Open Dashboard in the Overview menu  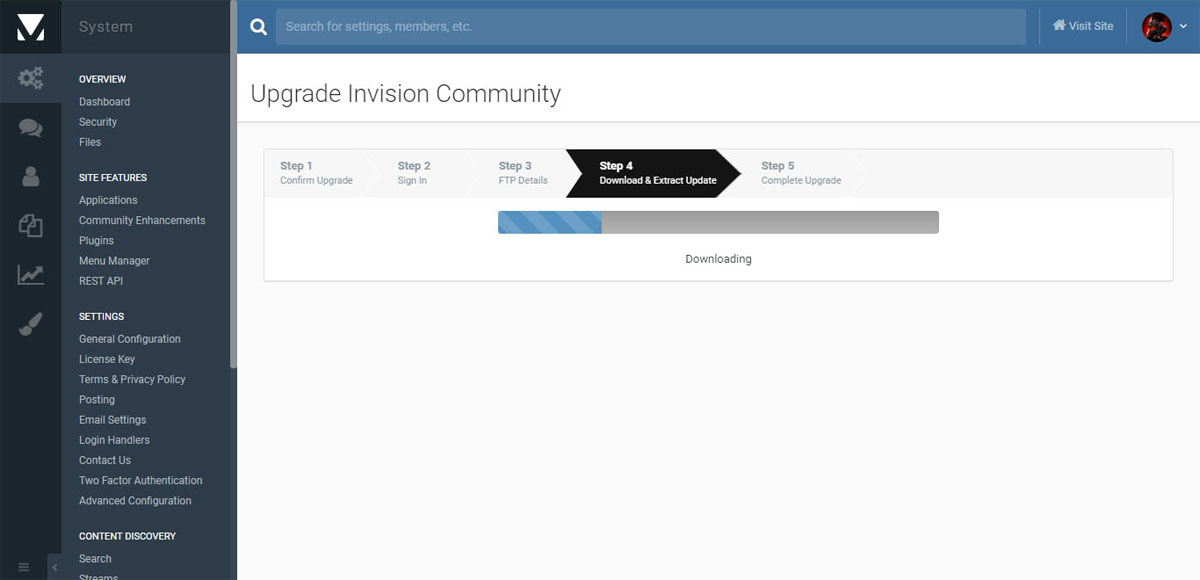(104, 102)
